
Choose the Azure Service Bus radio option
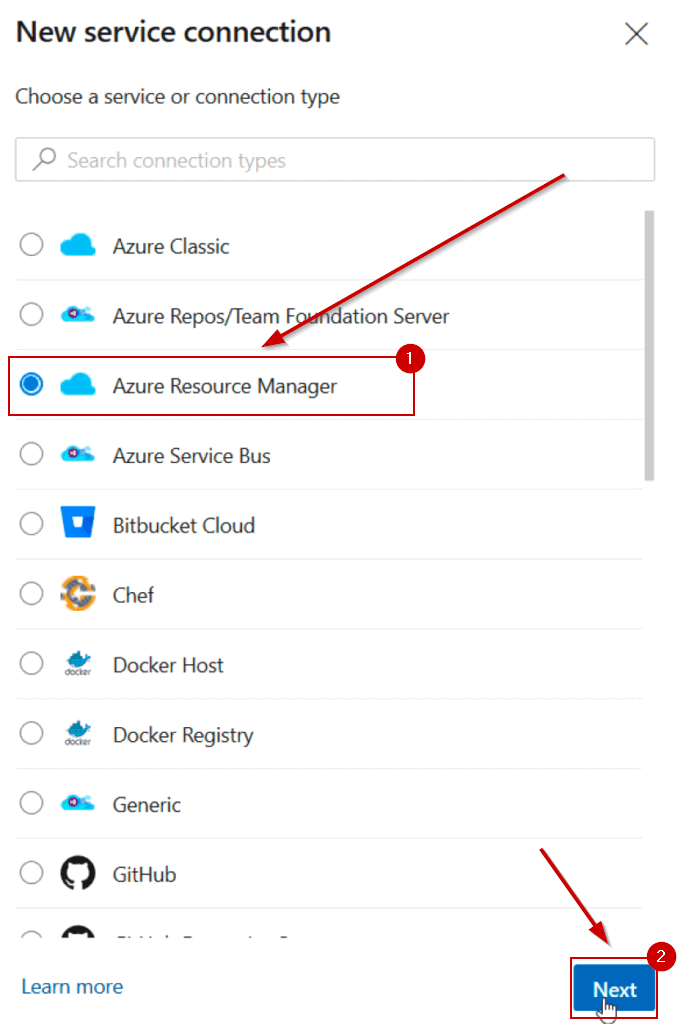32,455
